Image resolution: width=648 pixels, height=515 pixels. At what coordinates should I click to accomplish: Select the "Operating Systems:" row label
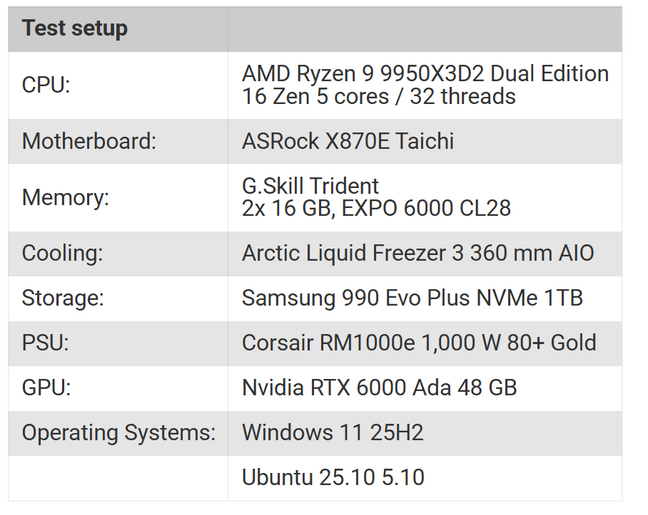coord(118,432)
